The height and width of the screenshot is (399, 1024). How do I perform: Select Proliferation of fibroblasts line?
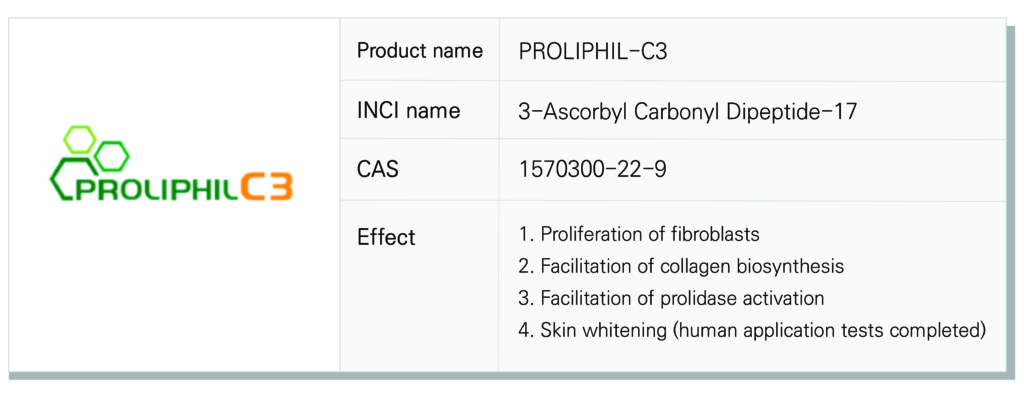[x=639, y=234]
